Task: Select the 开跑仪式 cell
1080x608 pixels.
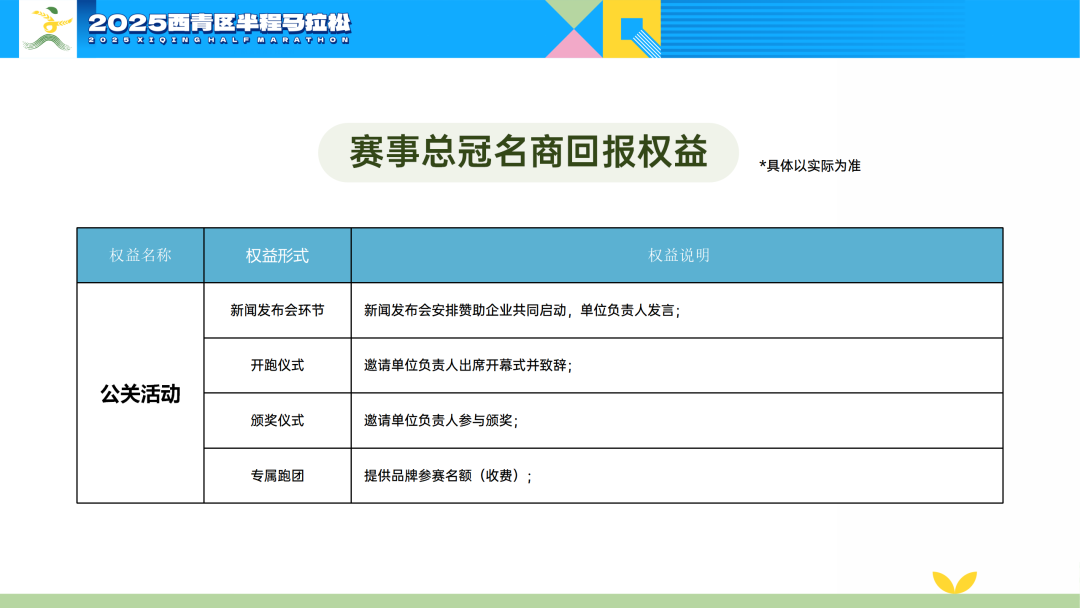Action: [x=277, y=366]
